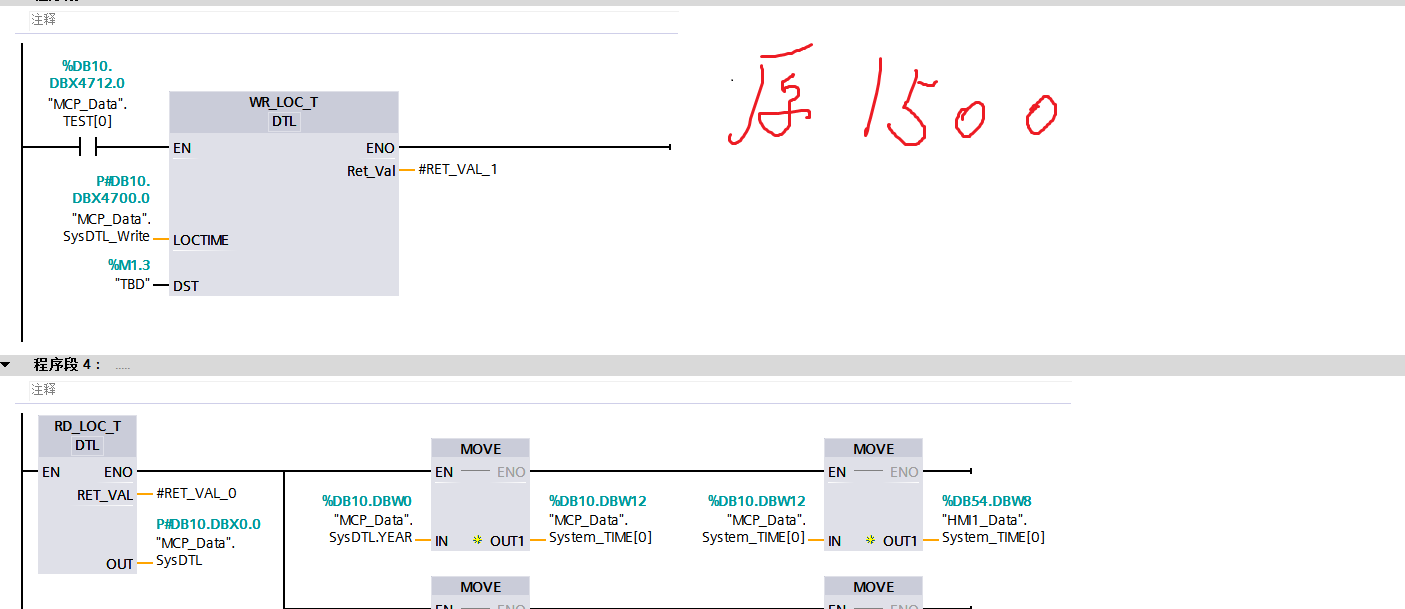The width and height of the screenshot is (1405, 609).
Task: Select the first MOVE block title
Action: (x=480, y=449)
